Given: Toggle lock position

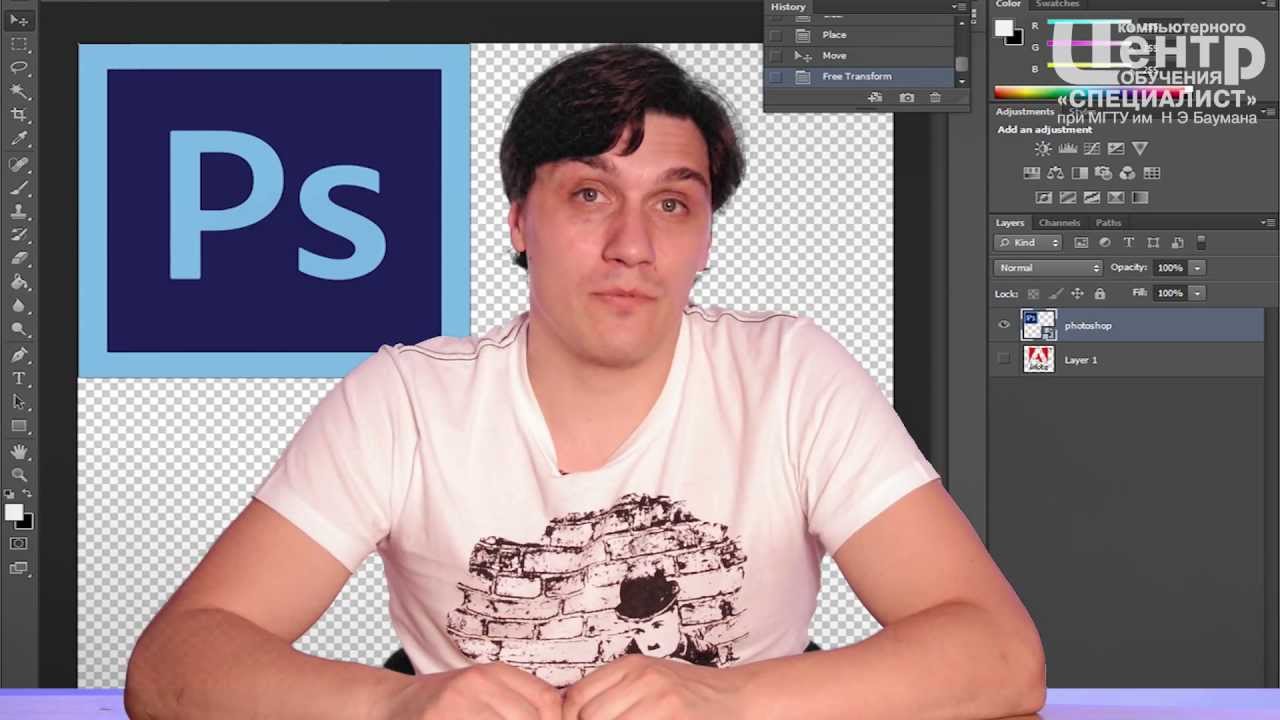Looking at the screenshot, I should tap(1077, 294).
